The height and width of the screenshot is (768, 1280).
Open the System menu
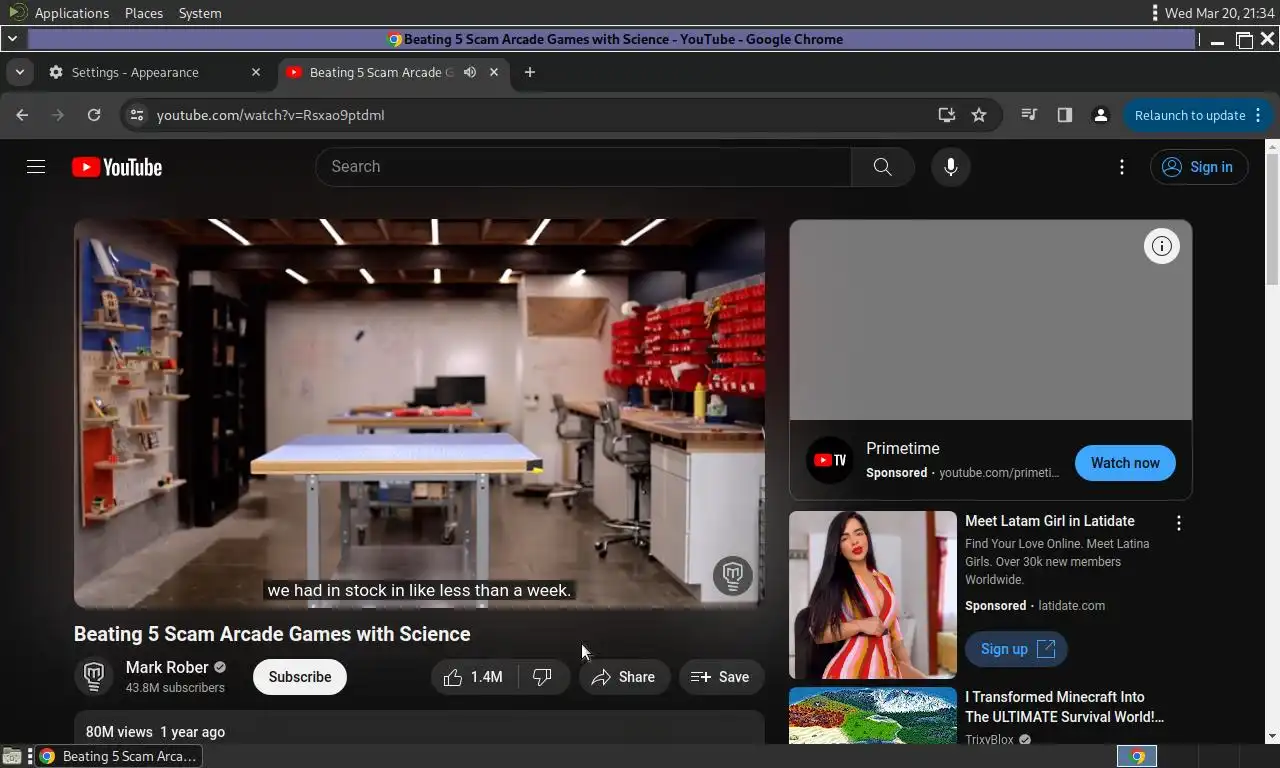click(200, 13)
